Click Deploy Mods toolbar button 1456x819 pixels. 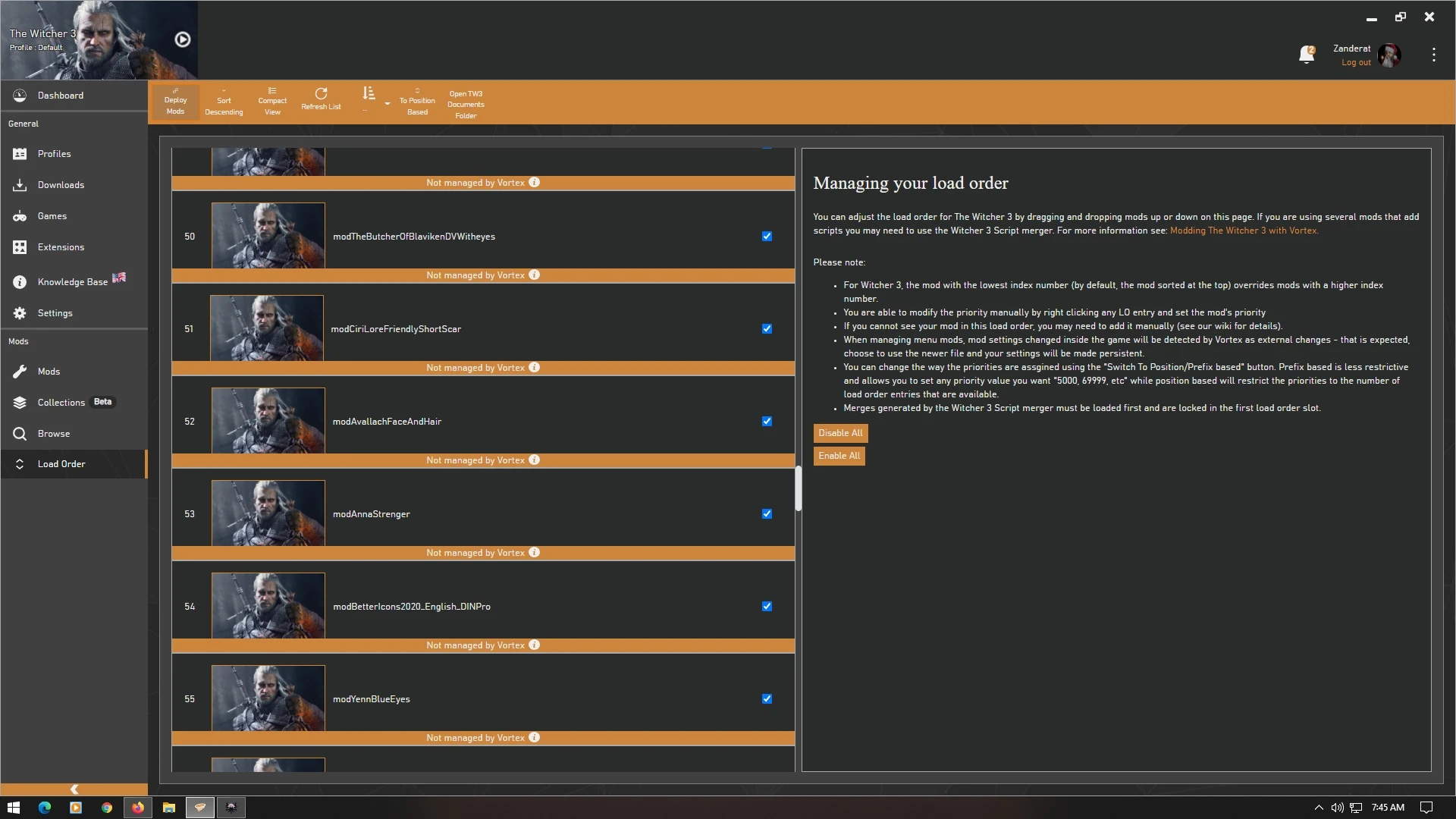point(175,102)
